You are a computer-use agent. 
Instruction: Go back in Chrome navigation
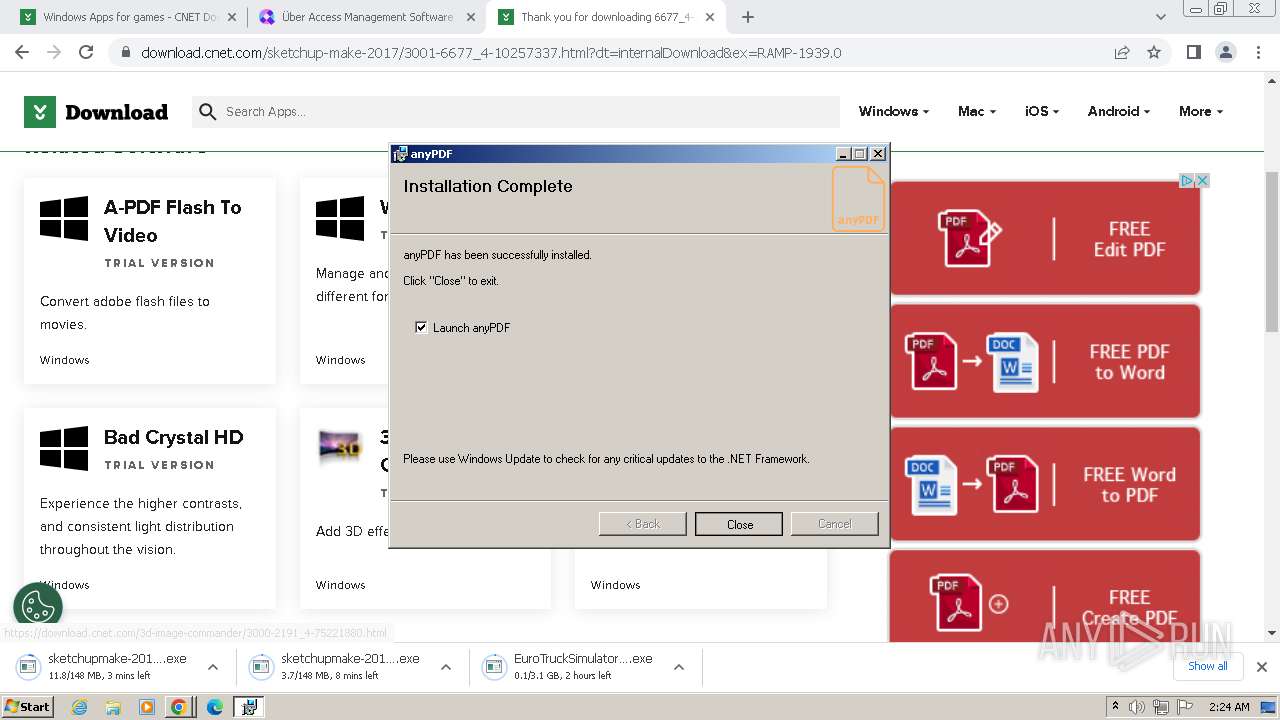point(22,52)
